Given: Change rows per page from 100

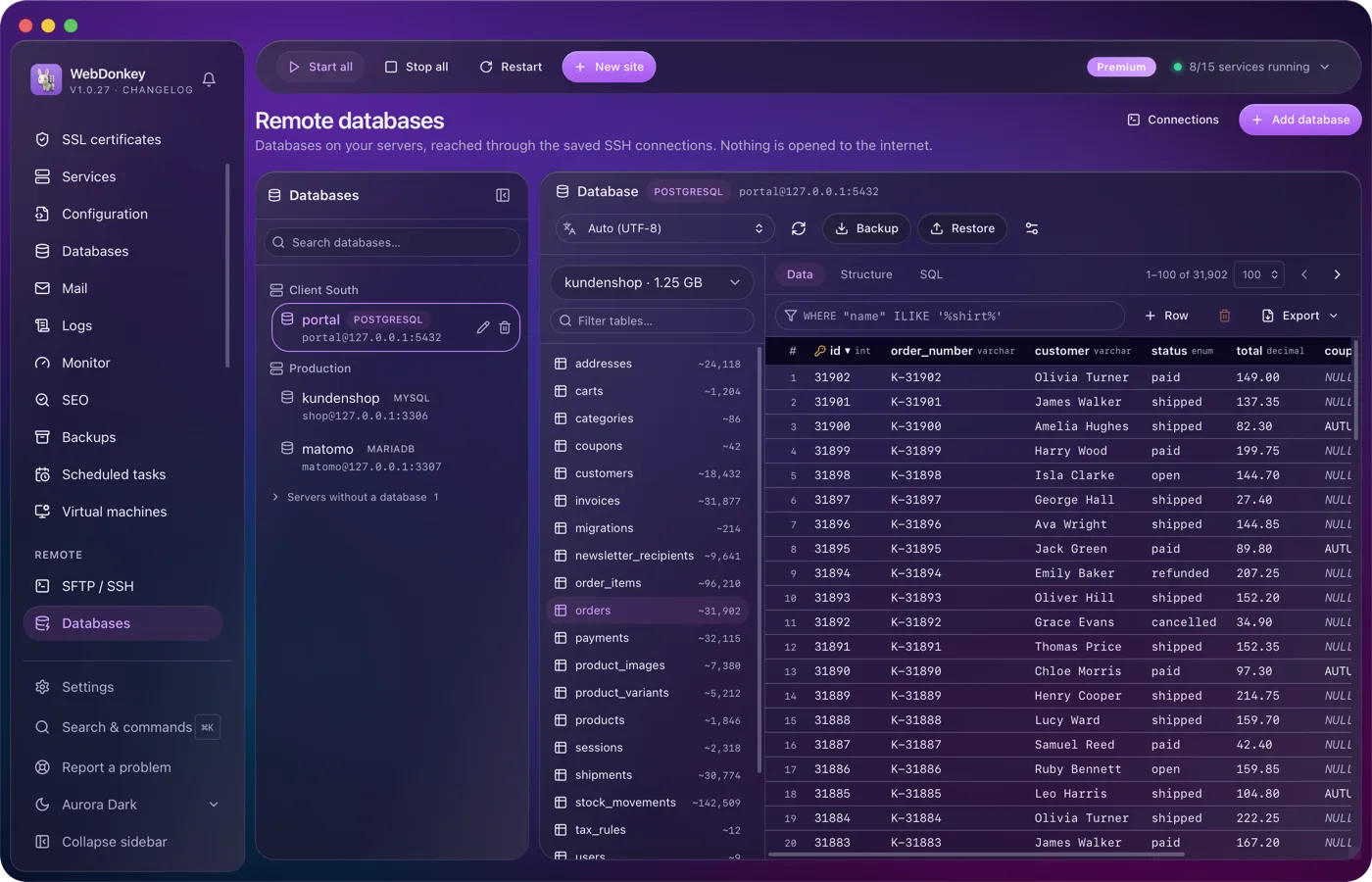Looking at the screenshot, I should pos(1259,274).
